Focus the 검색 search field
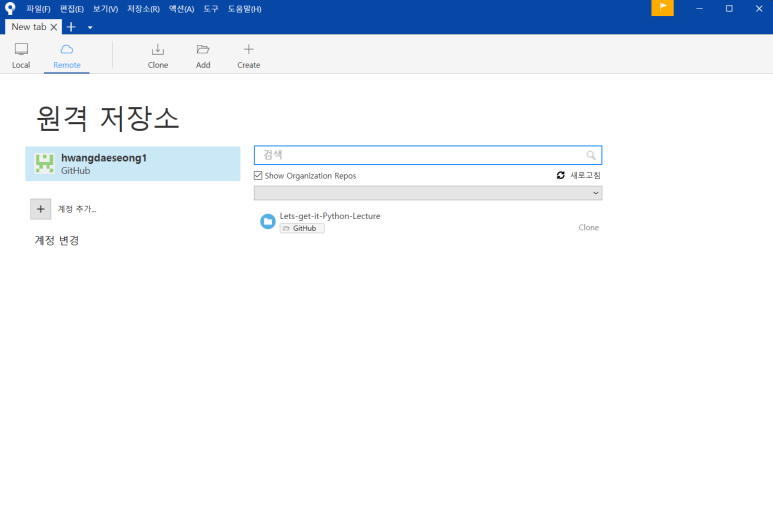The image size is (773, 505). click(428, 155)
